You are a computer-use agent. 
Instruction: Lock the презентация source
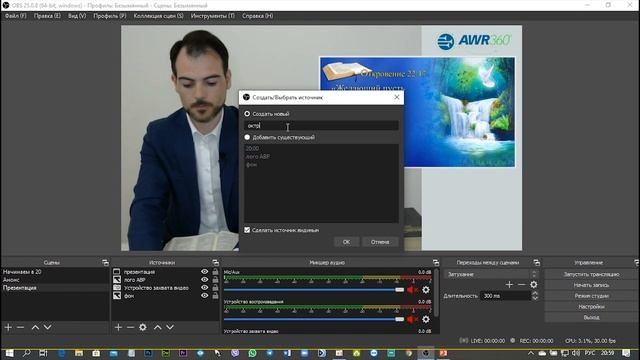(x=215, y=271)
